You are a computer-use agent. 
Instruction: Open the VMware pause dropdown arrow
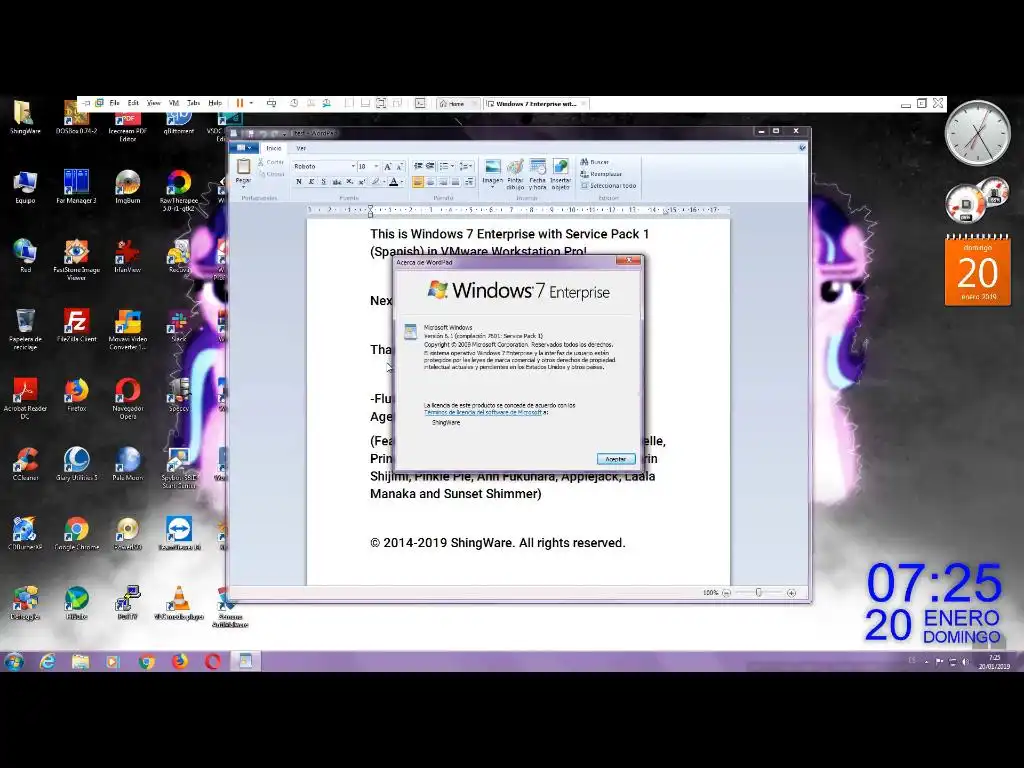[x=251, y=103]
